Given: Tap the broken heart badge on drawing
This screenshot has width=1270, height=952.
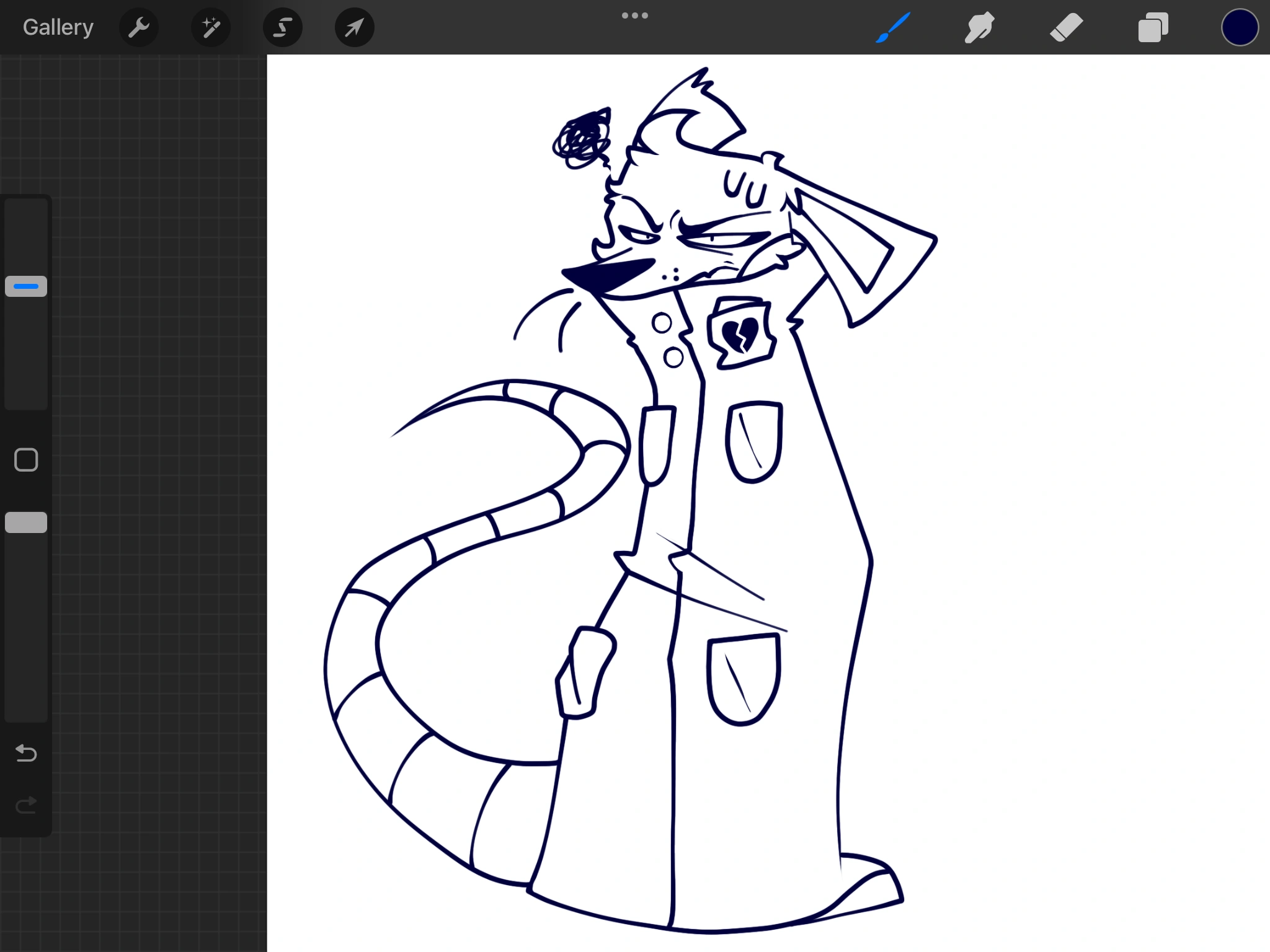Looking at the screenshot, I should (x=740, y=335).
